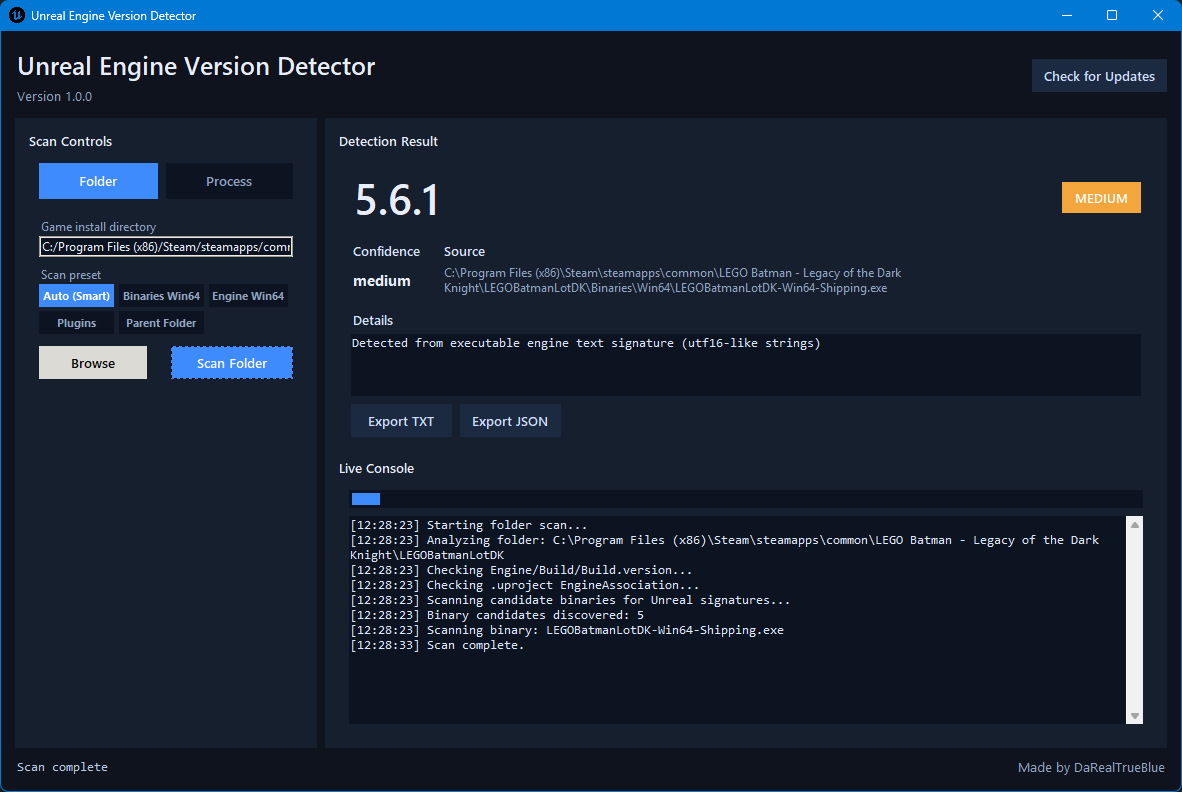Click the Source executable path text
1182x792 pixels.
click(672, 280)
